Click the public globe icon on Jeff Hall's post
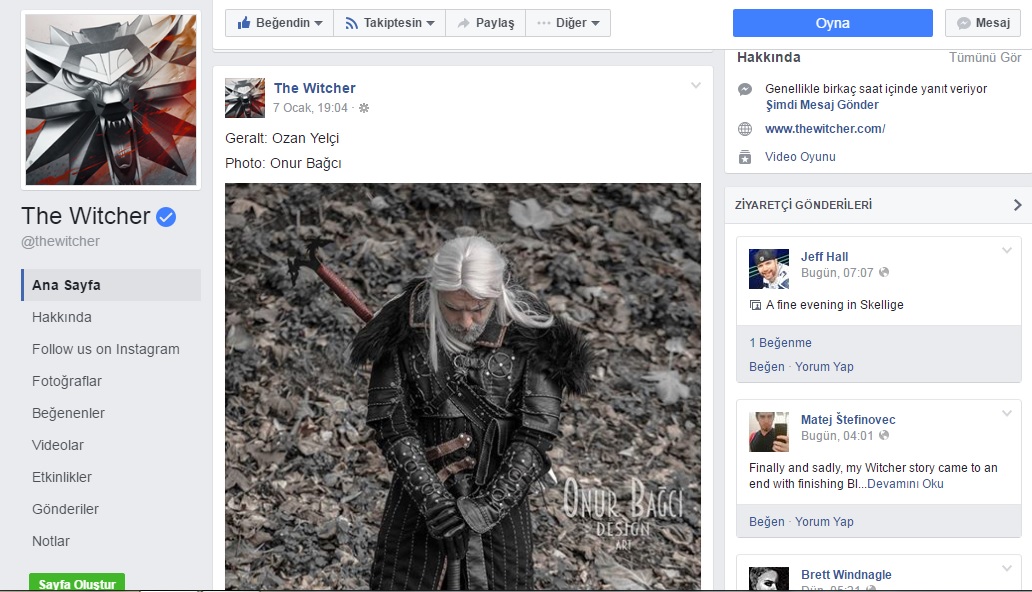Viewport: 1032px width, 592px height. point(884,272)
